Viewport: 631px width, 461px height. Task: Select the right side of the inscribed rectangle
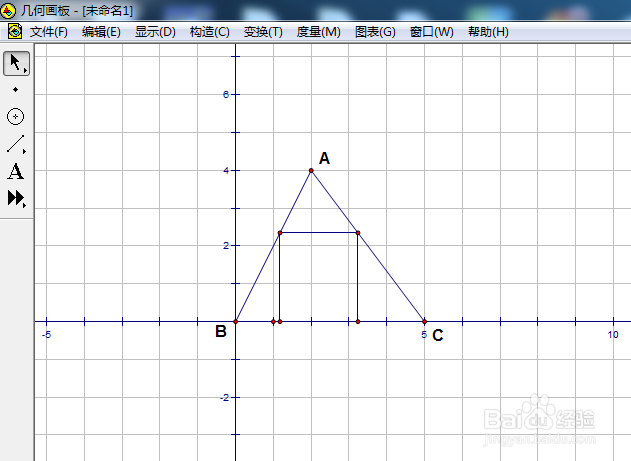point(358,277)
